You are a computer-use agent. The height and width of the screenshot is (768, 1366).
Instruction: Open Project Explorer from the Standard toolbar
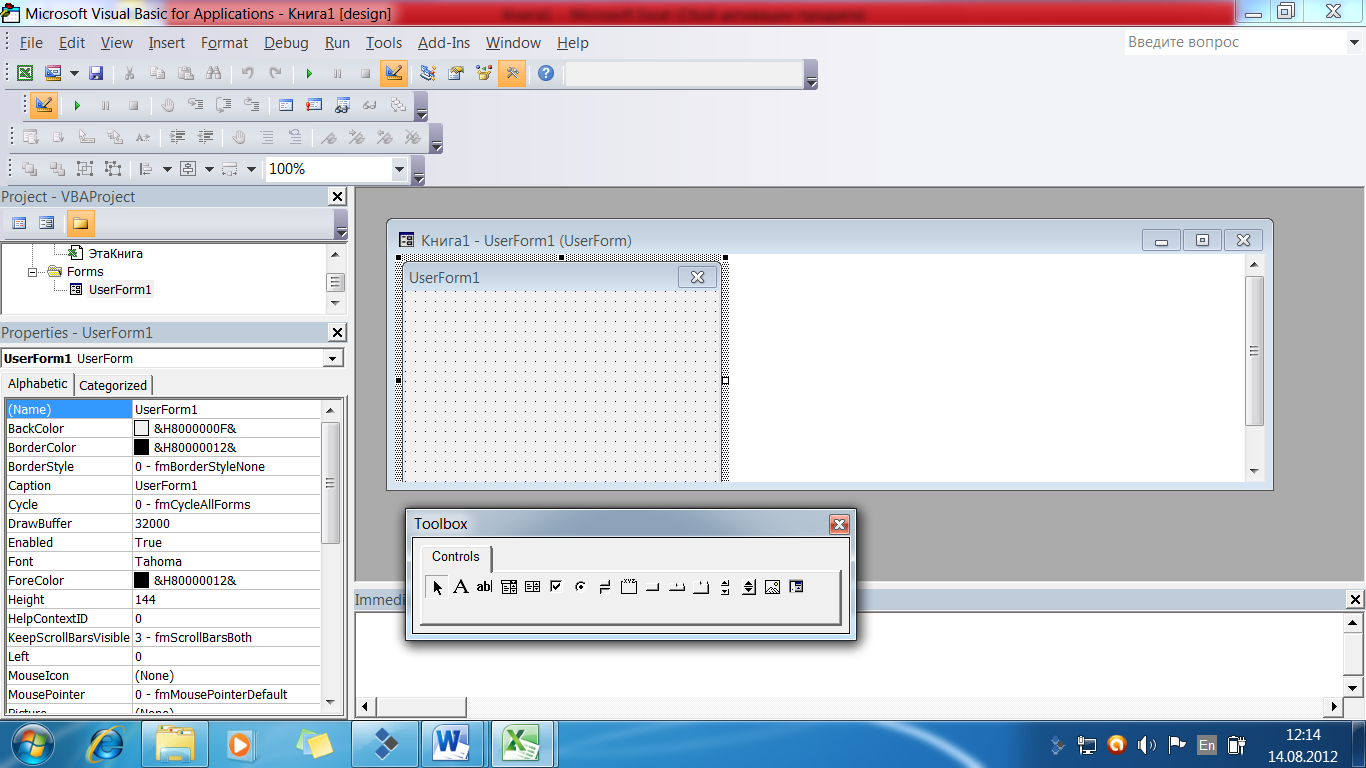(x=428, y=73)
